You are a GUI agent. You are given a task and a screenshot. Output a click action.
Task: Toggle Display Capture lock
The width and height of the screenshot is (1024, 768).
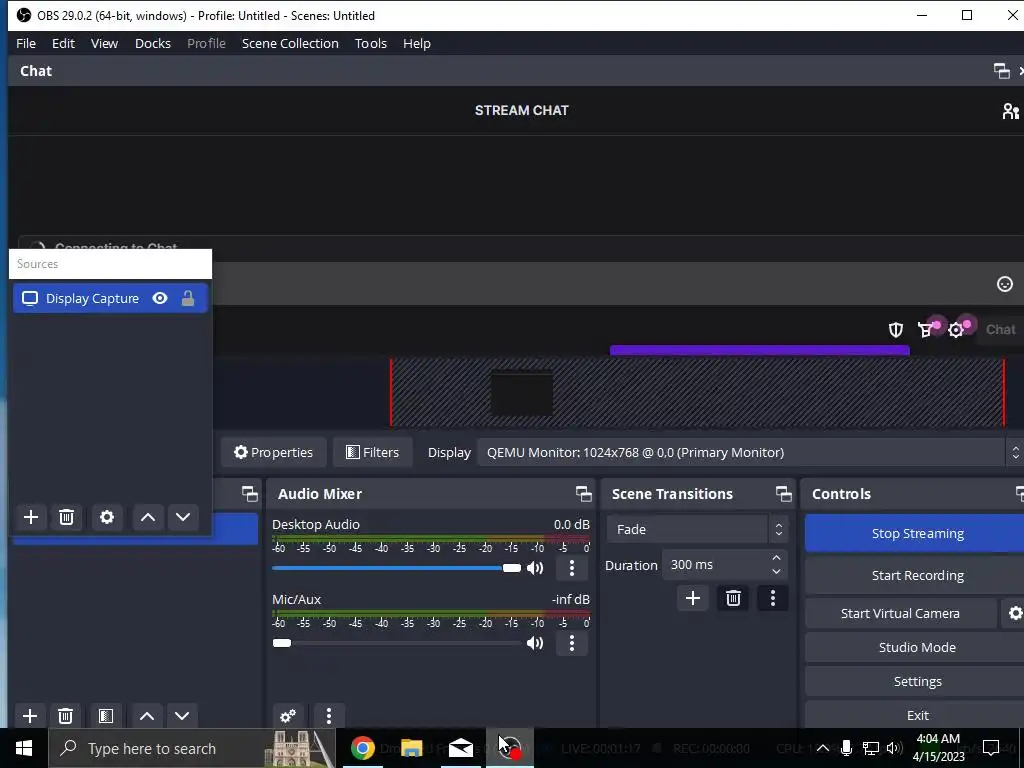pyautogui.click(x=188, y=298)
